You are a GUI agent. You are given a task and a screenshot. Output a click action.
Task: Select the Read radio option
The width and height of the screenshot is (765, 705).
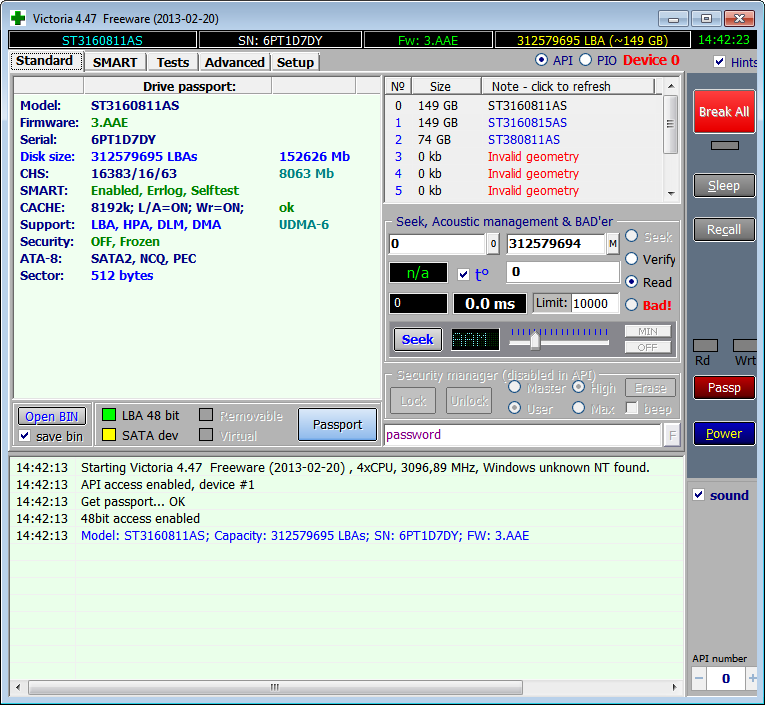pos(631,282)
